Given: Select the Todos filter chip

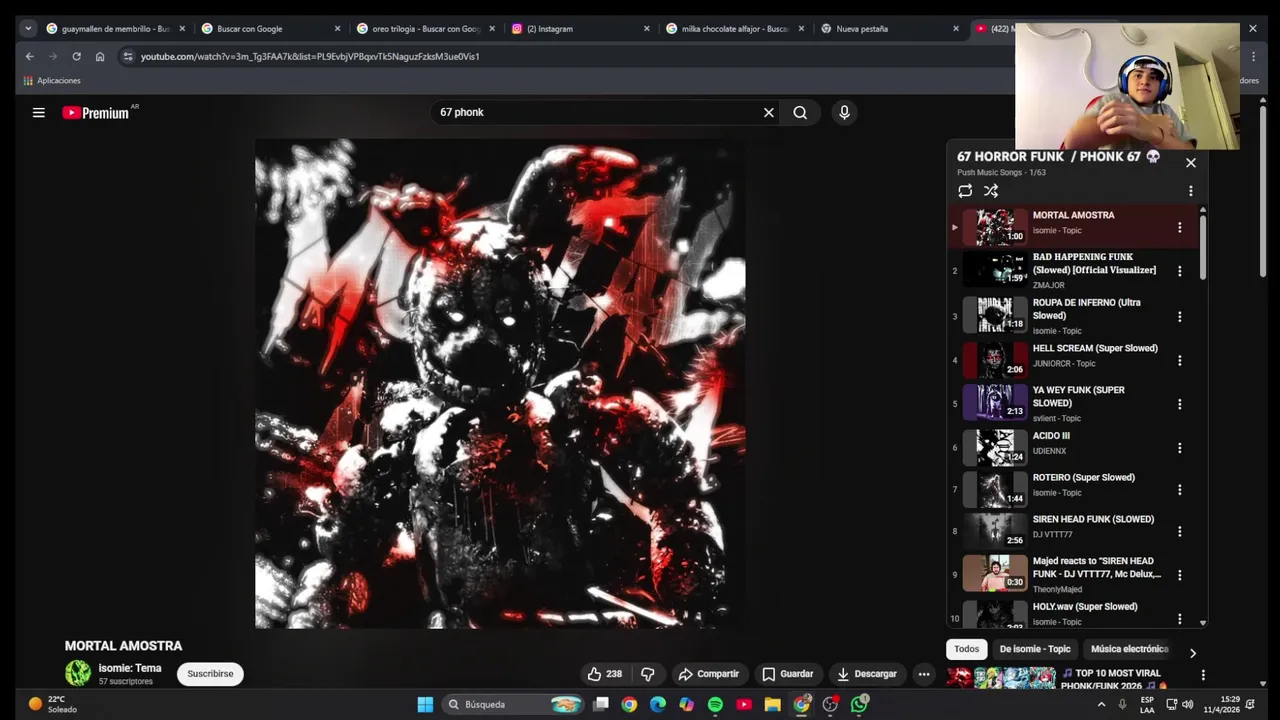Looking at the screenshot, I should [x=967, y=649].
